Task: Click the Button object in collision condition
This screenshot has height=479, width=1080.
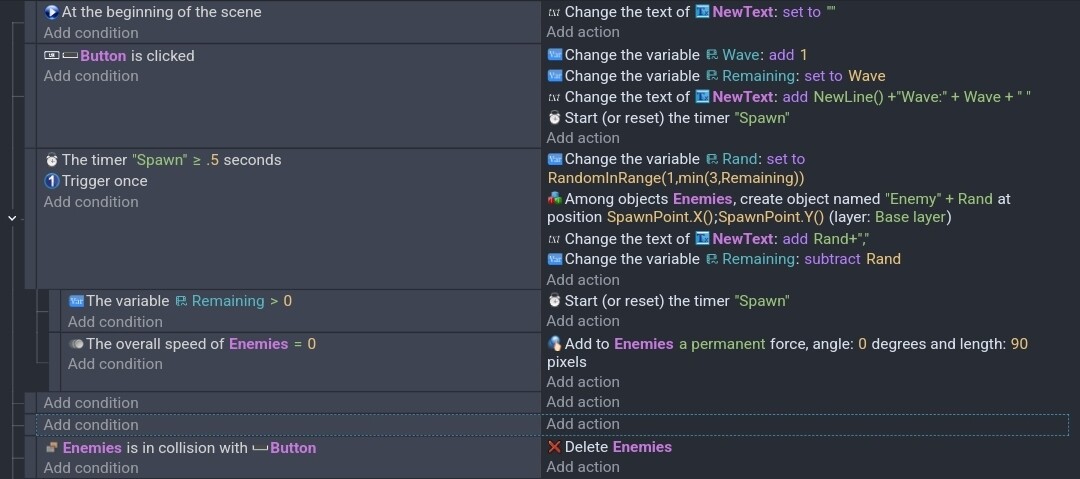Action: tap(293, 448)
